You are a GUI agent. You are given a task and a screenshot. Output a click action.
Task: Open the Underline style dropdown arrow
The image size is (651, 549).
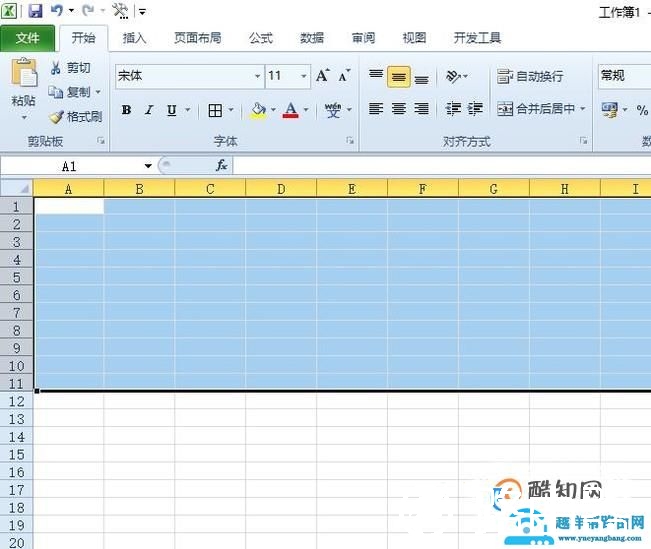pos(188,110)
